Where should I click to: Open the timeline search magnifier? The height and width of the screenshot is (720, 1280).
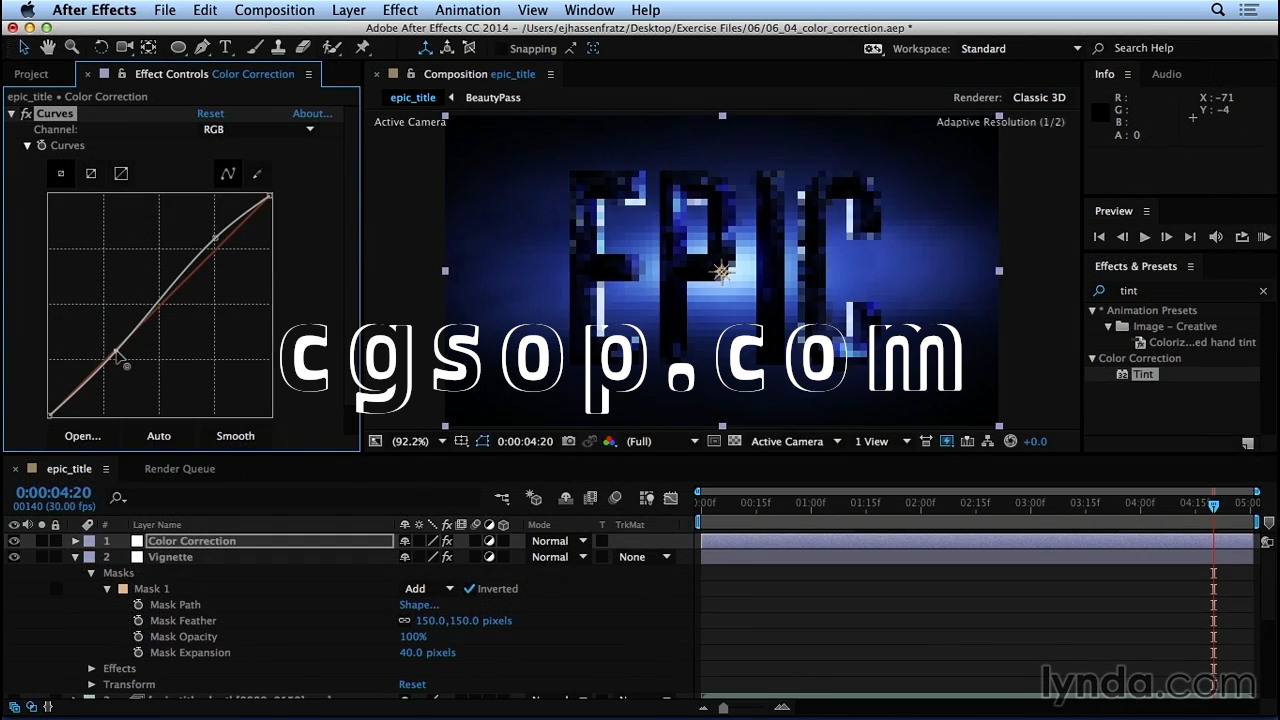tap(118, 498)
